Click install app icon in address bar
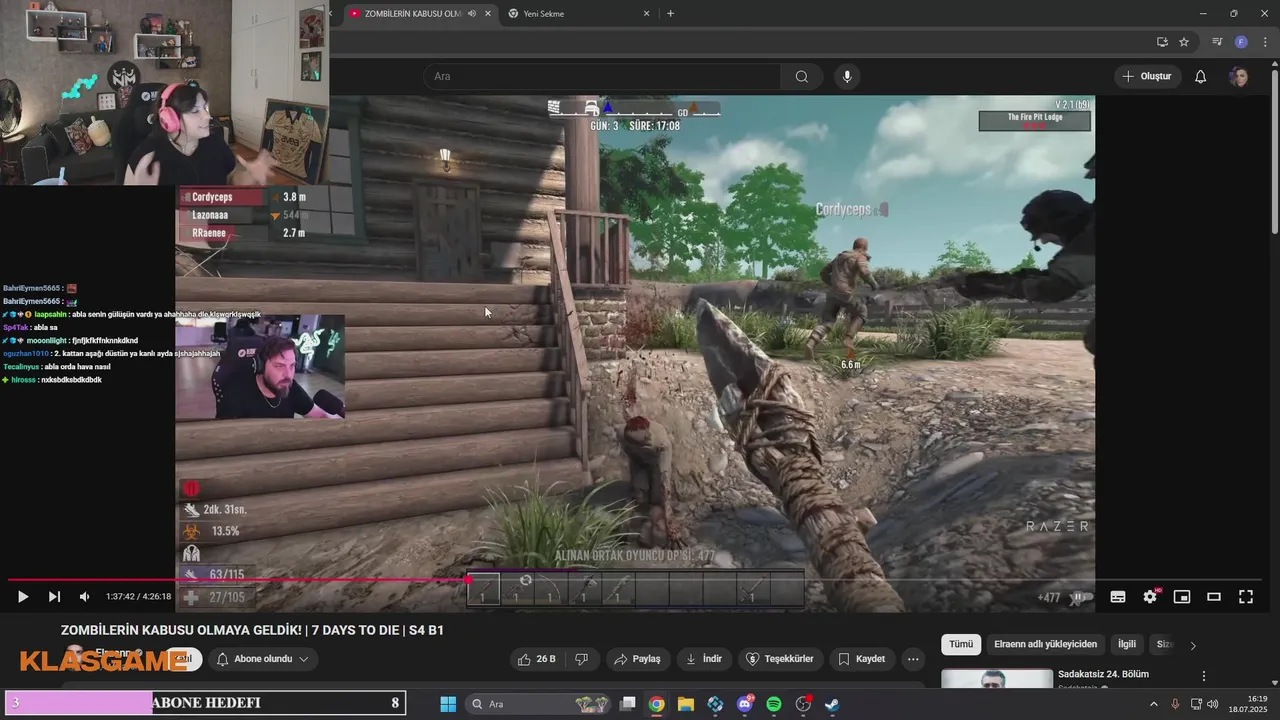The image size is (1280, 720). click(x=1162, y=42)
